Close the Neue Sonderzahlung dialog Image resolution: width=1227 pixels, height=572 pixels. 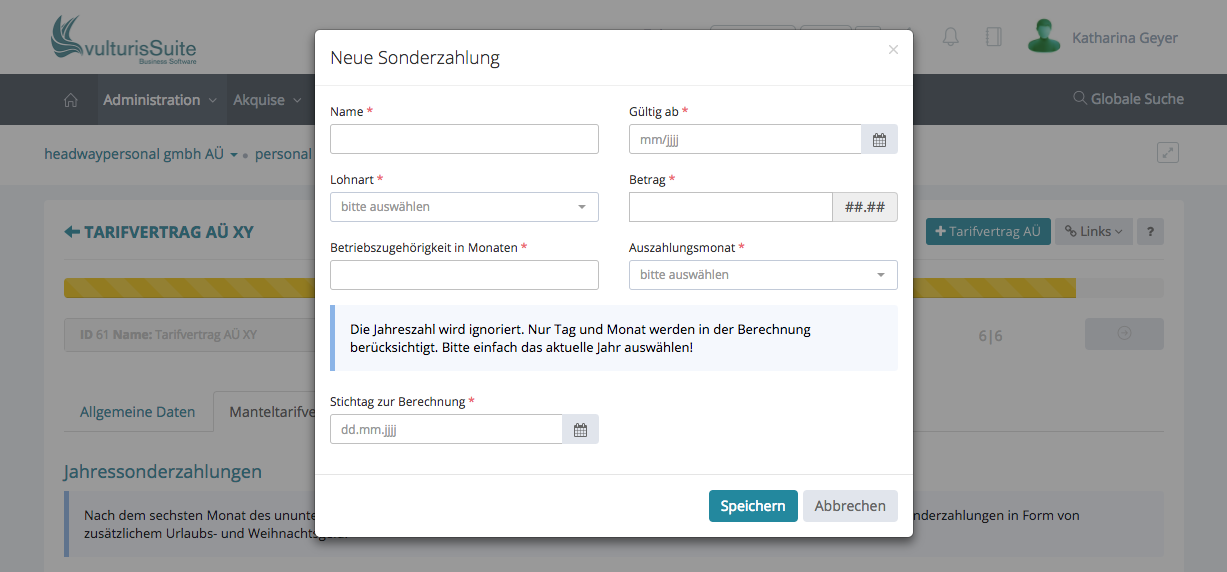(x=893, y=50)
